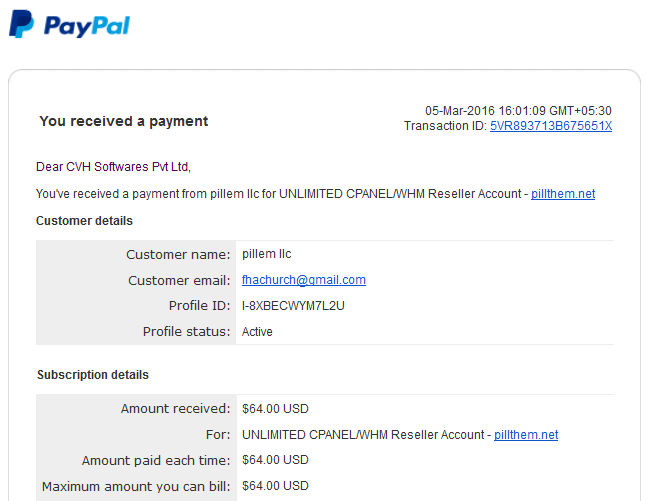Click the fhachurch@gmail.com customer email link
Image resolution: width=660 pixels, height=501 pixels.
click(304, 280)
